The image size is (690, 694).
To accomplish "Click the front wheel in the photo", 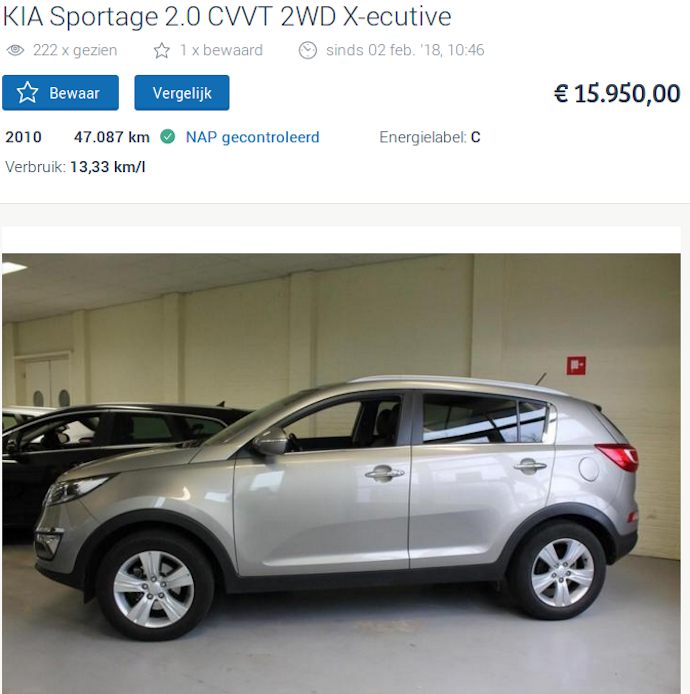I will (154, 589).
